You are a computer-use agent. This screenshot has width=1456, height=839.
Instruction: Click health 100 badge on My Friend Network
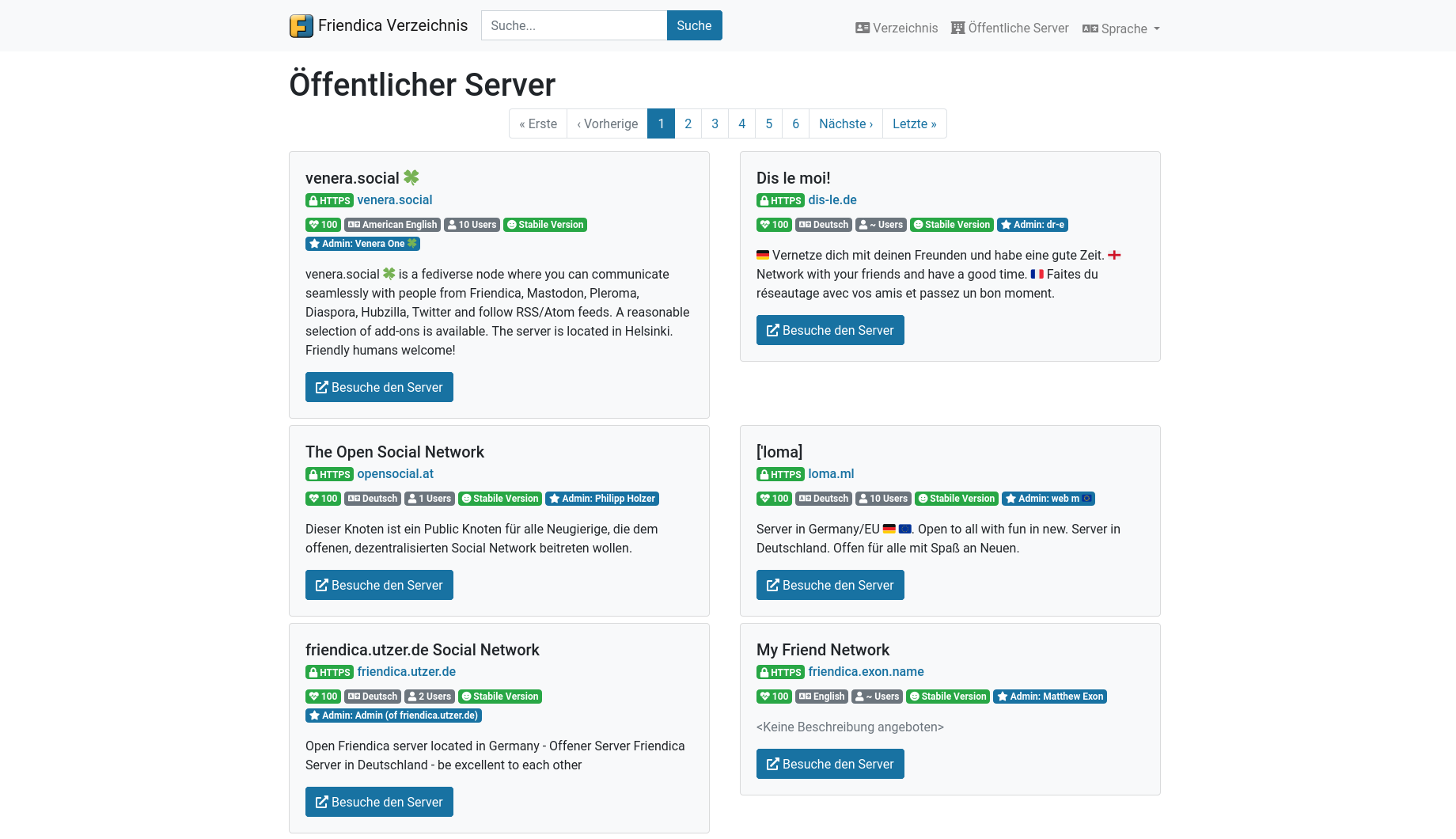click(x=774, y=697)
